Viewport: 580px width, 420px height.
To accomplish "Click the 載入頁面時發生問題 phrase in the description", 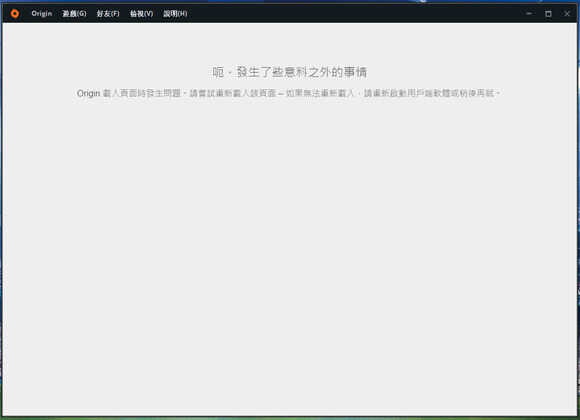I will 142,93.
